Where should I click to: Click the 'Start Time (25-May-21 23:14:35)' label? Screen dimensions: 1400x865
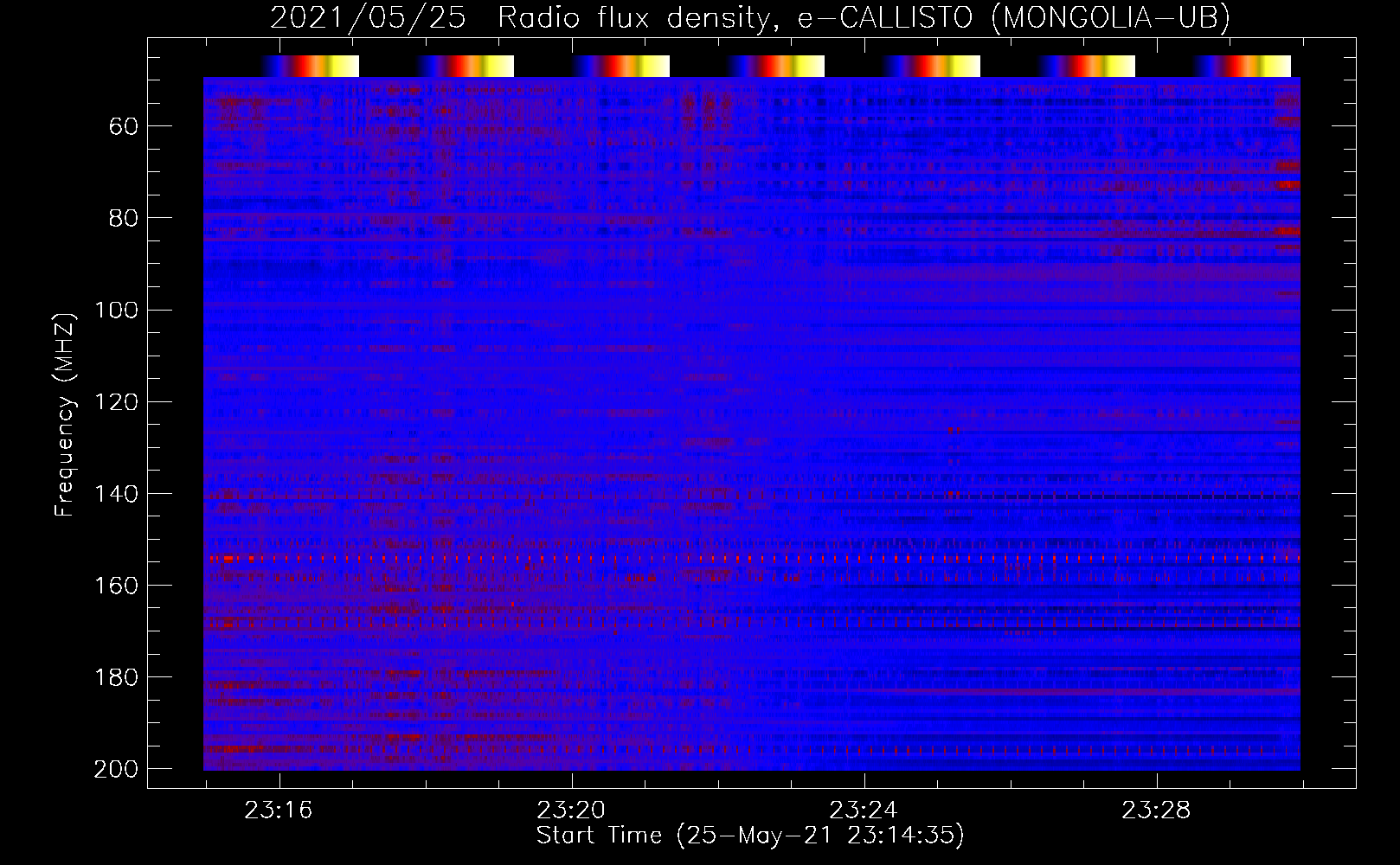click(x=750, y=836)
